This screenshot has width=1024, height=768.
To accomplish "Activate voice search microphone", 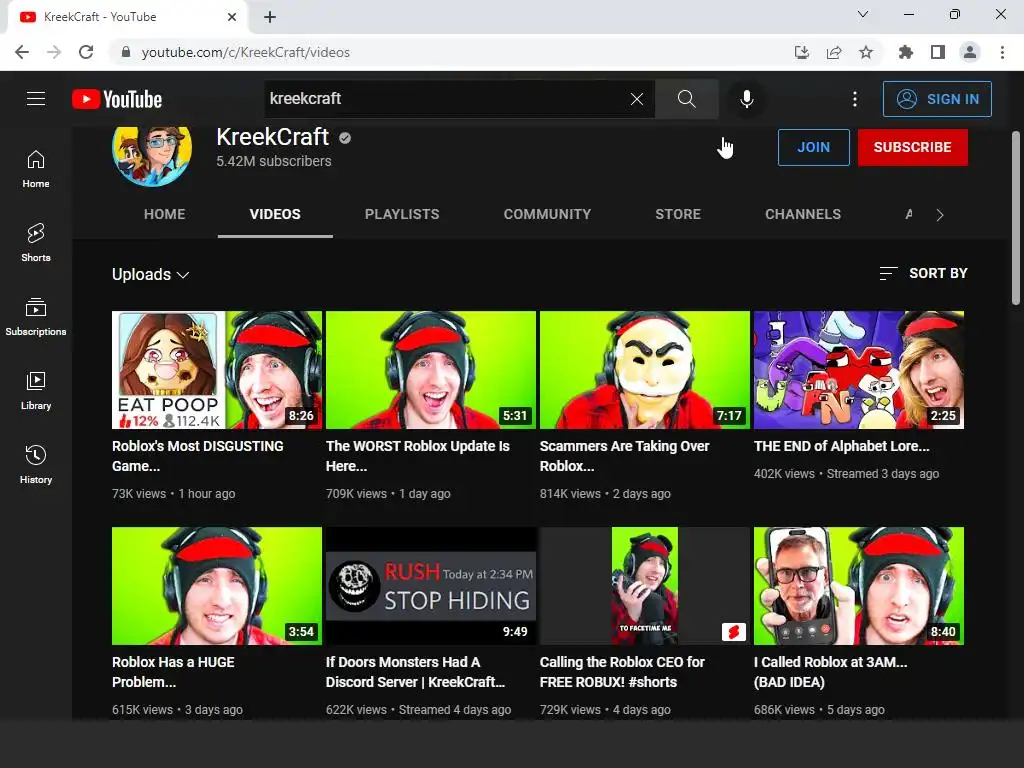I will [746, 99].
